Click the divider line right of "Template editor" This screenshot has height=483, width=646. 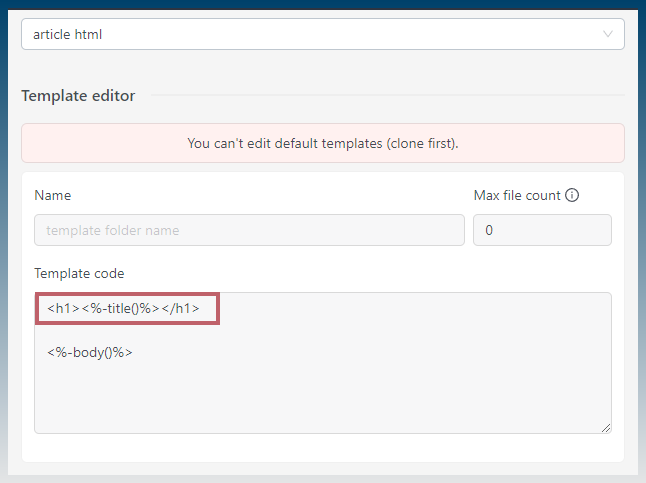click(388, 95)
